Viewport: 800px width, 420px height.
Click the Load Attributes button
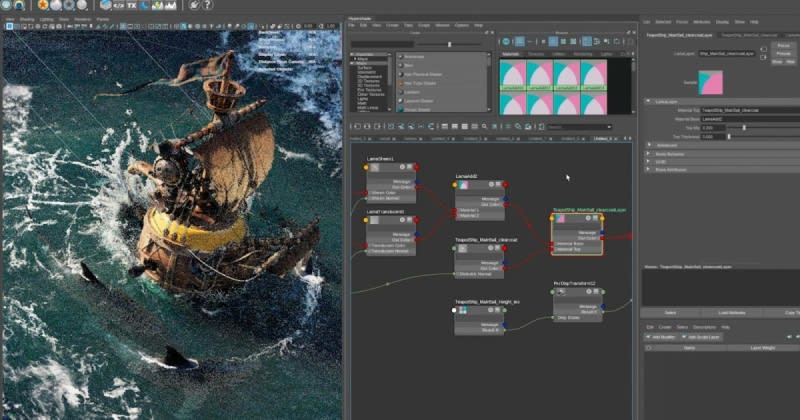732,312
